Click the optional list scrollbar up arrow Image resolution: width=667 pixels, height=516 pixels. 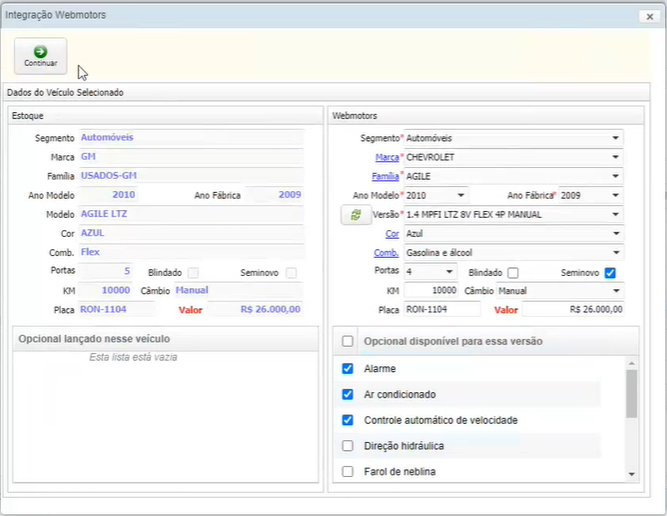click(x=632, y=363)
